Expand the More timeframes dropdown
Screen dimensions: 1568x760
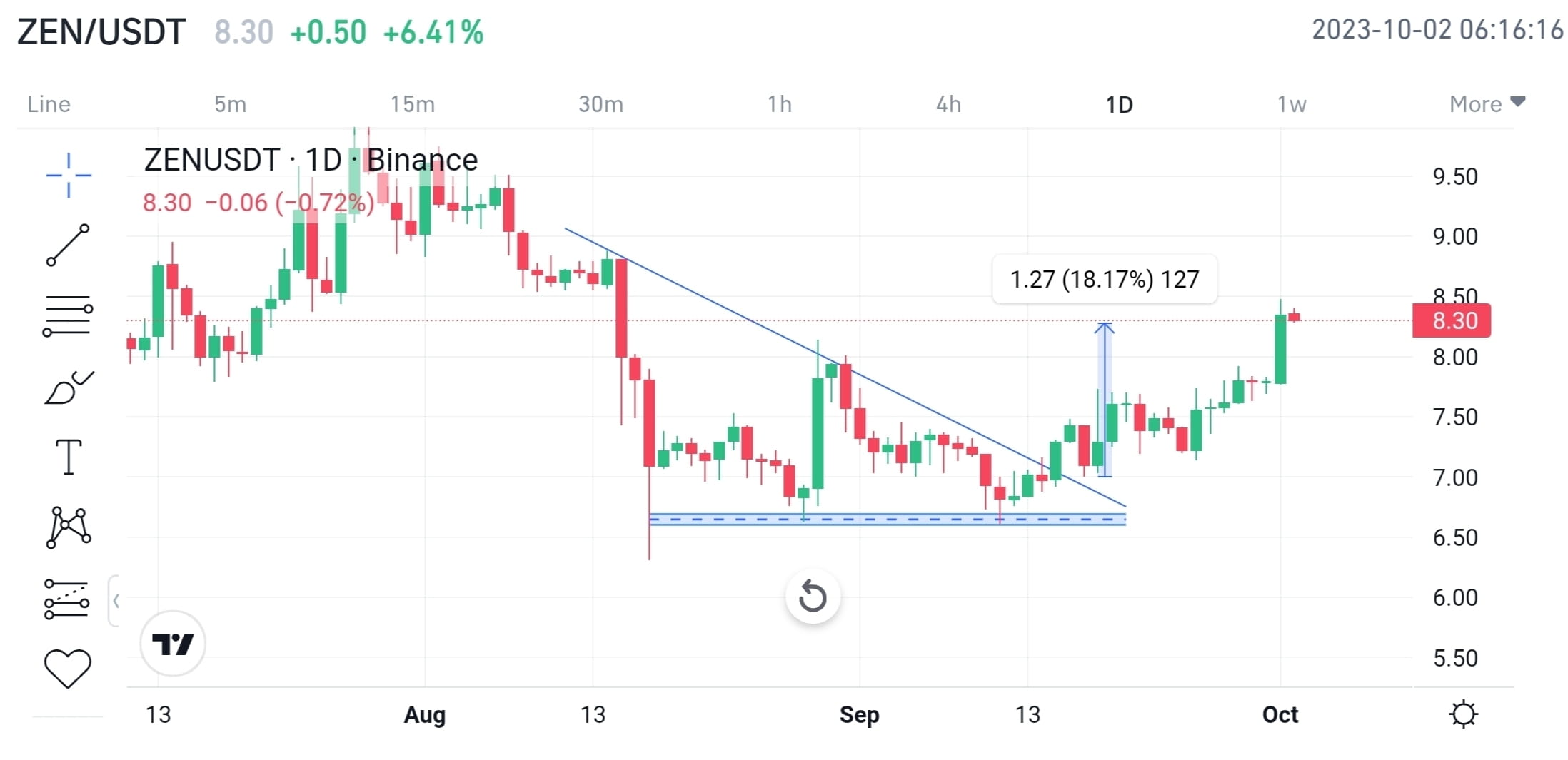(x=1488, y=104)
